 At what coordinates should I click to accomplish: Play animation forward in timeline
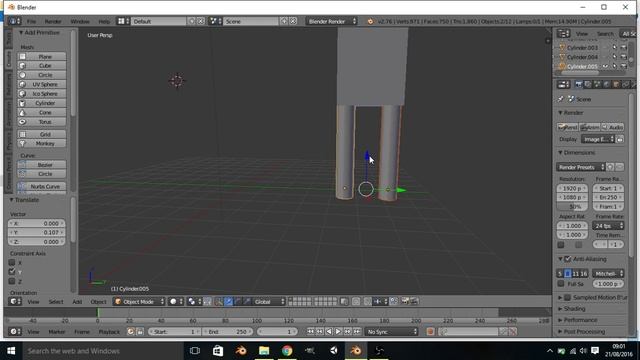[338, 332]
